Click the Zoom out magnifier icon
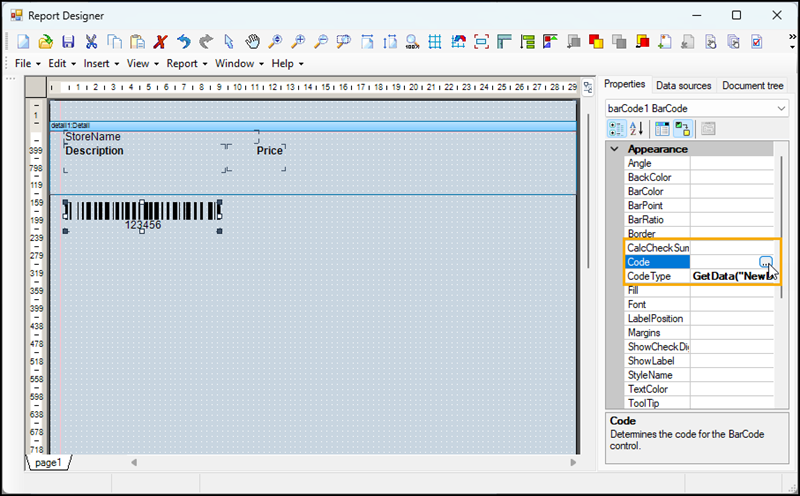Viewport: 800px width, 496px height. coord(321,41)
